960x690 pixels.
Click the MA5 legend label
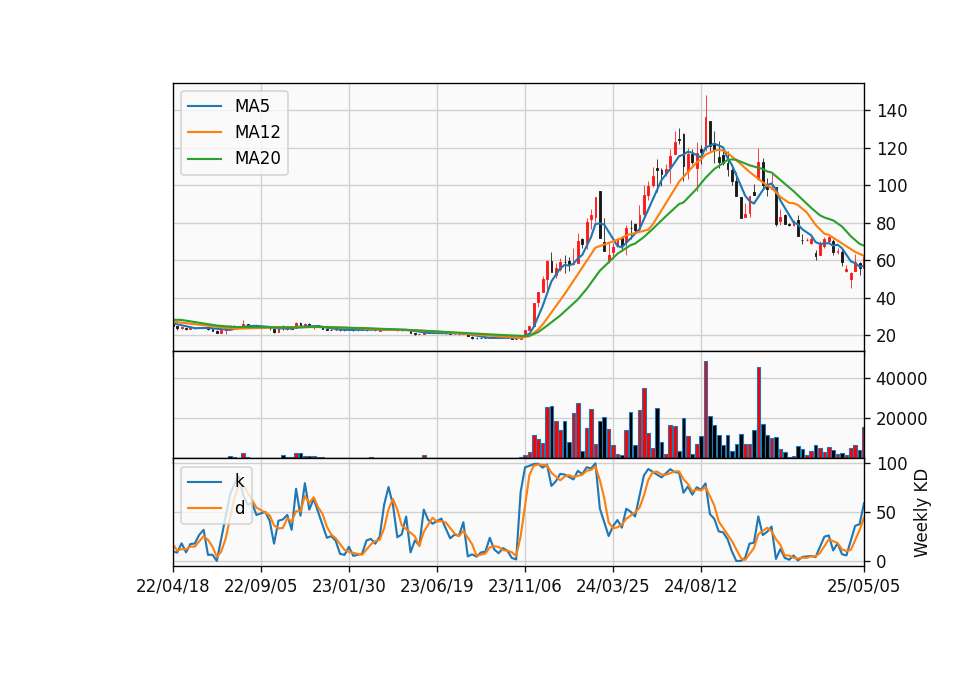click(x=252, y=106)
